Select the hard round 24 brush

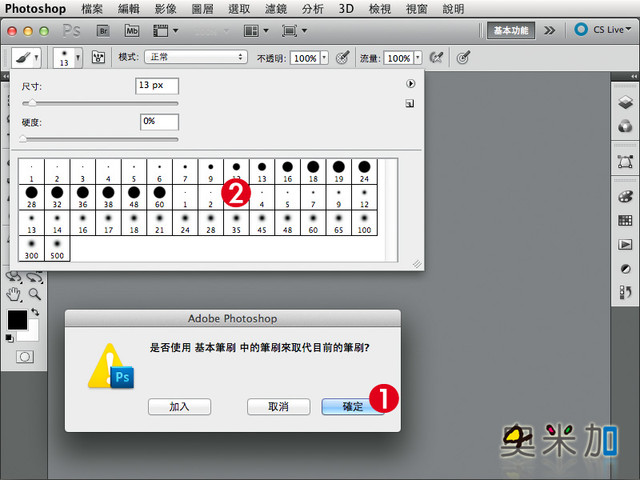(x=364, y=171)
